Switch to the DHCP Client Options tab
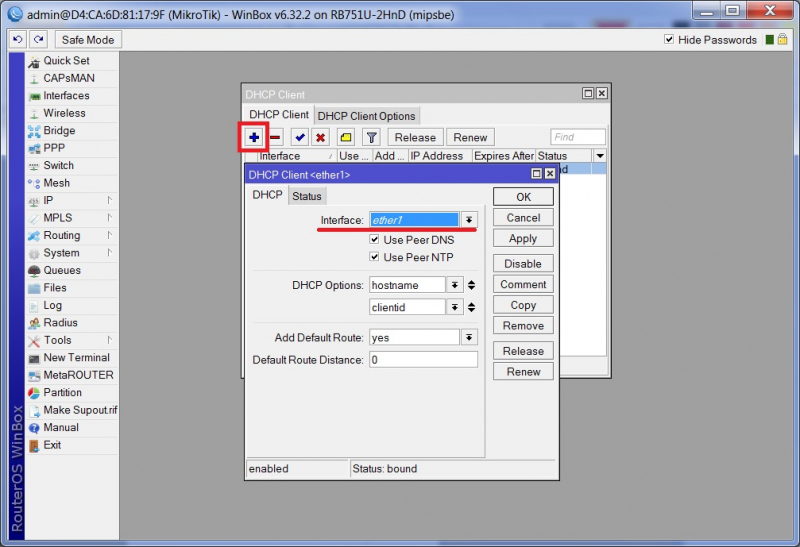The width and height of the screenshot is (800, 547). click(366, 116)
